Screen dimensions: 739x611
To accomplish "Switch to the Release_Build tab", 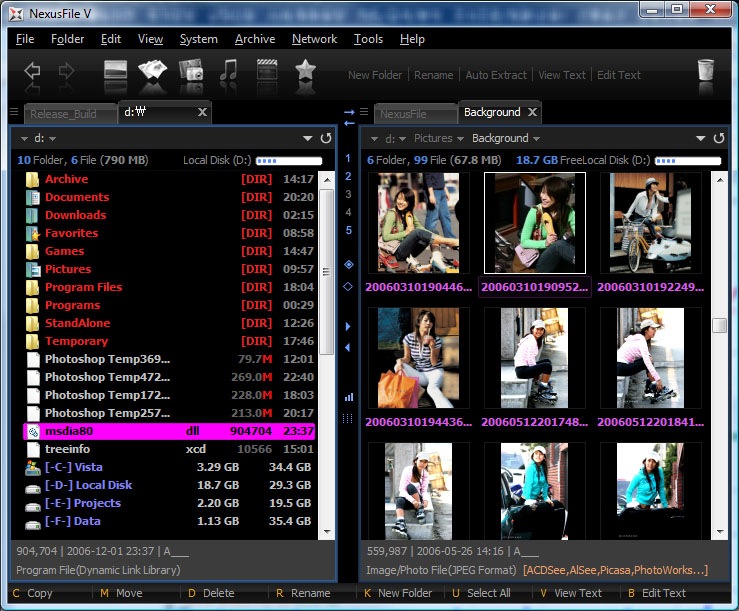I will coord(64,114).
